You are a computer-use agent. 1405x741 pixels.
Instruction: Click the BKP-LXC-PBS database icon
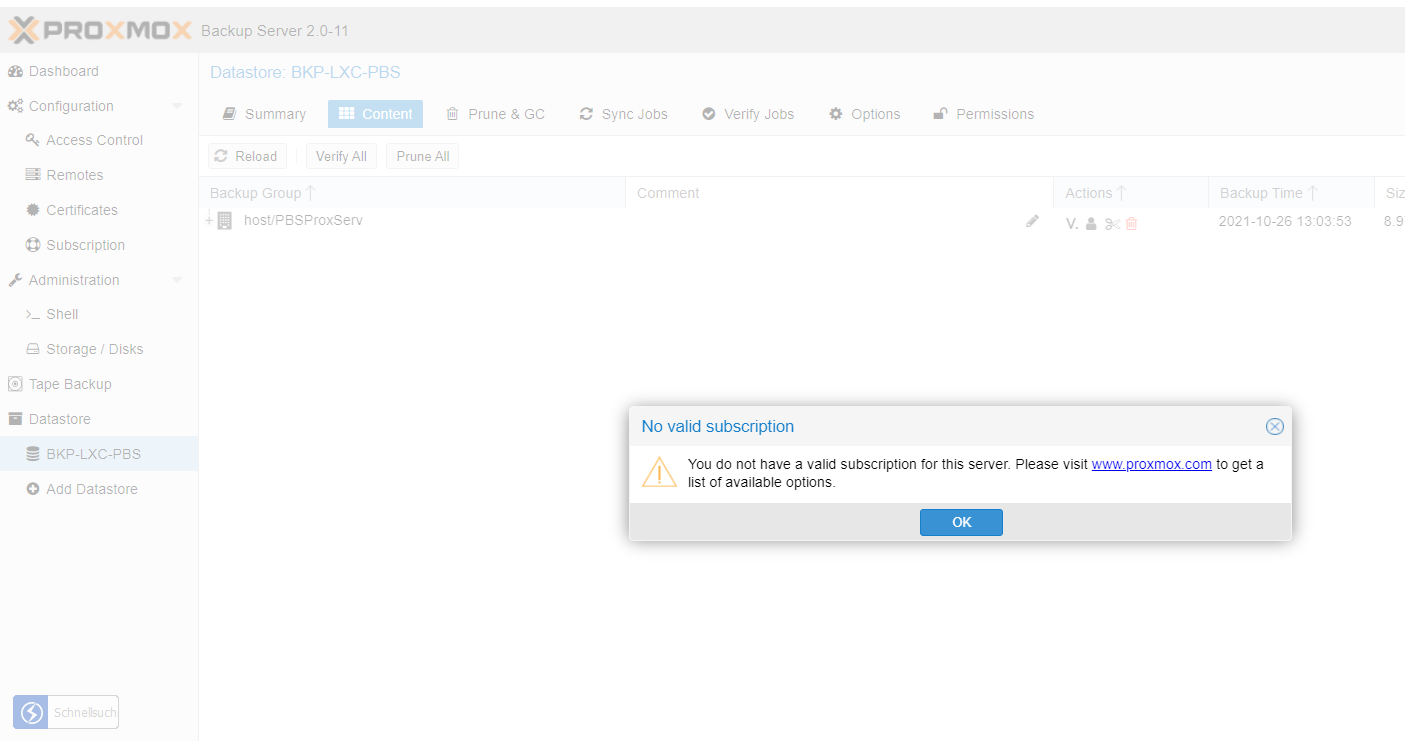(33, 454)
